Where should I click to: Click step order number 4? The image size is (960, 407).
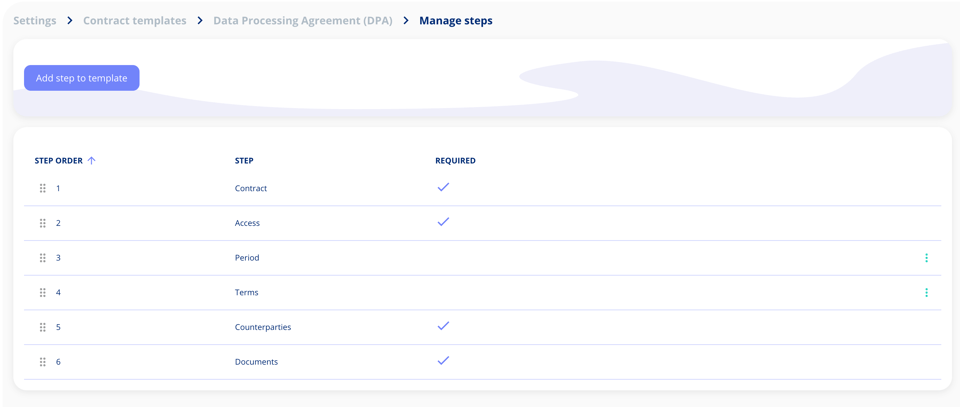pos(58,293)
